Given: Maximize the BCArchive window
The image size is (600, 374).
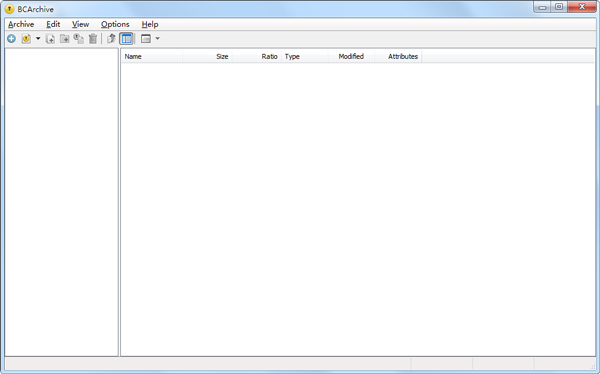Looking at the screenshot, I should point(559,7).
